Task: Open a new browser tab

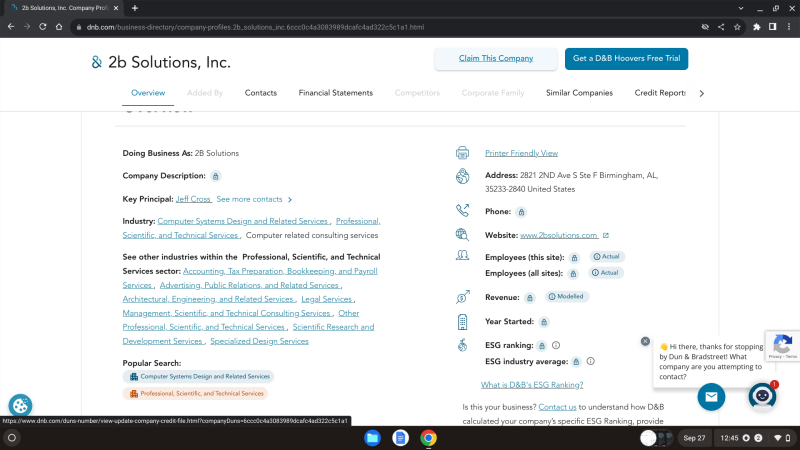Action: click(x=135, y=8)
